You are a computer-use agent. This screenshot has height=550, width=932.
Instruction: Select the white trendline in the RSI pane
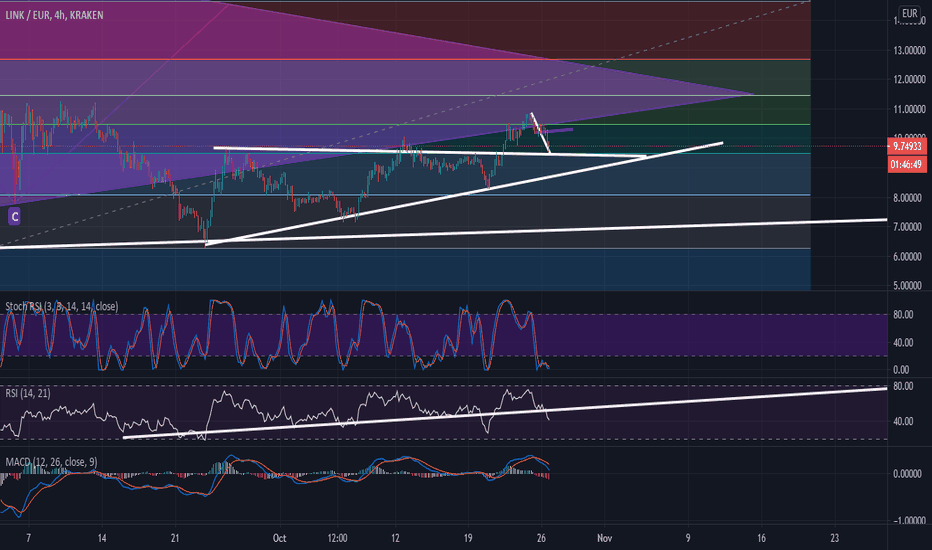pyautogui.click(x=505, y=413)
